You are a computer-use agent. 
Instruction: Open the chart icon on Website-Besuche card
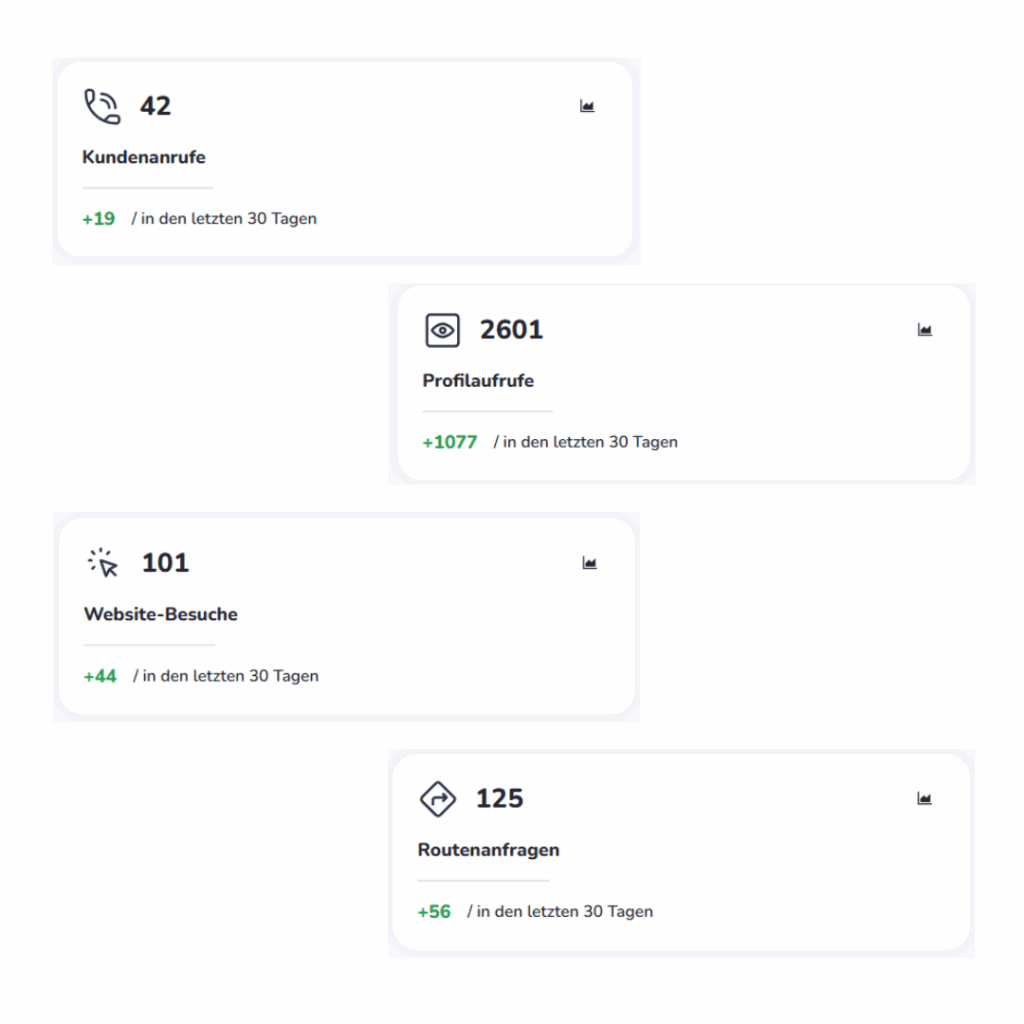tap(589, 563)
